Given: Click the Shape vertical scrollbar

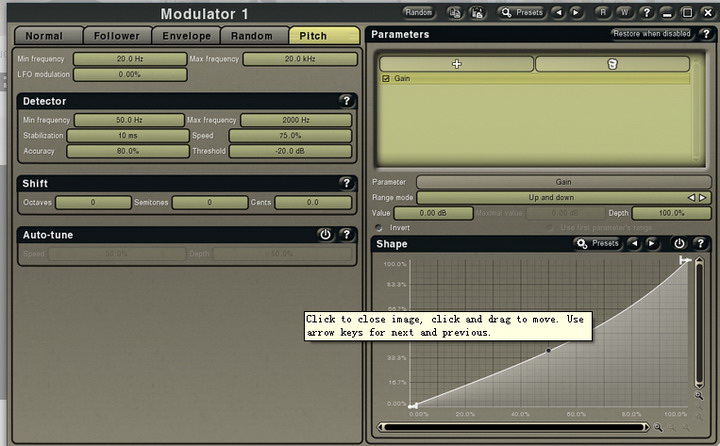Looking at the screenshot, I should [699, 323].
